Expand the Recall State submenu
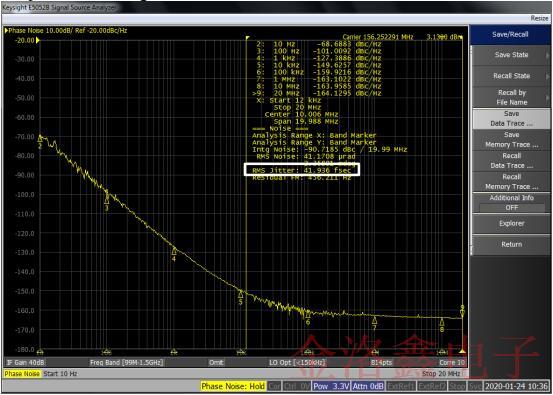The height and width of the screenshot is (395, 553). tap(511, 76)
